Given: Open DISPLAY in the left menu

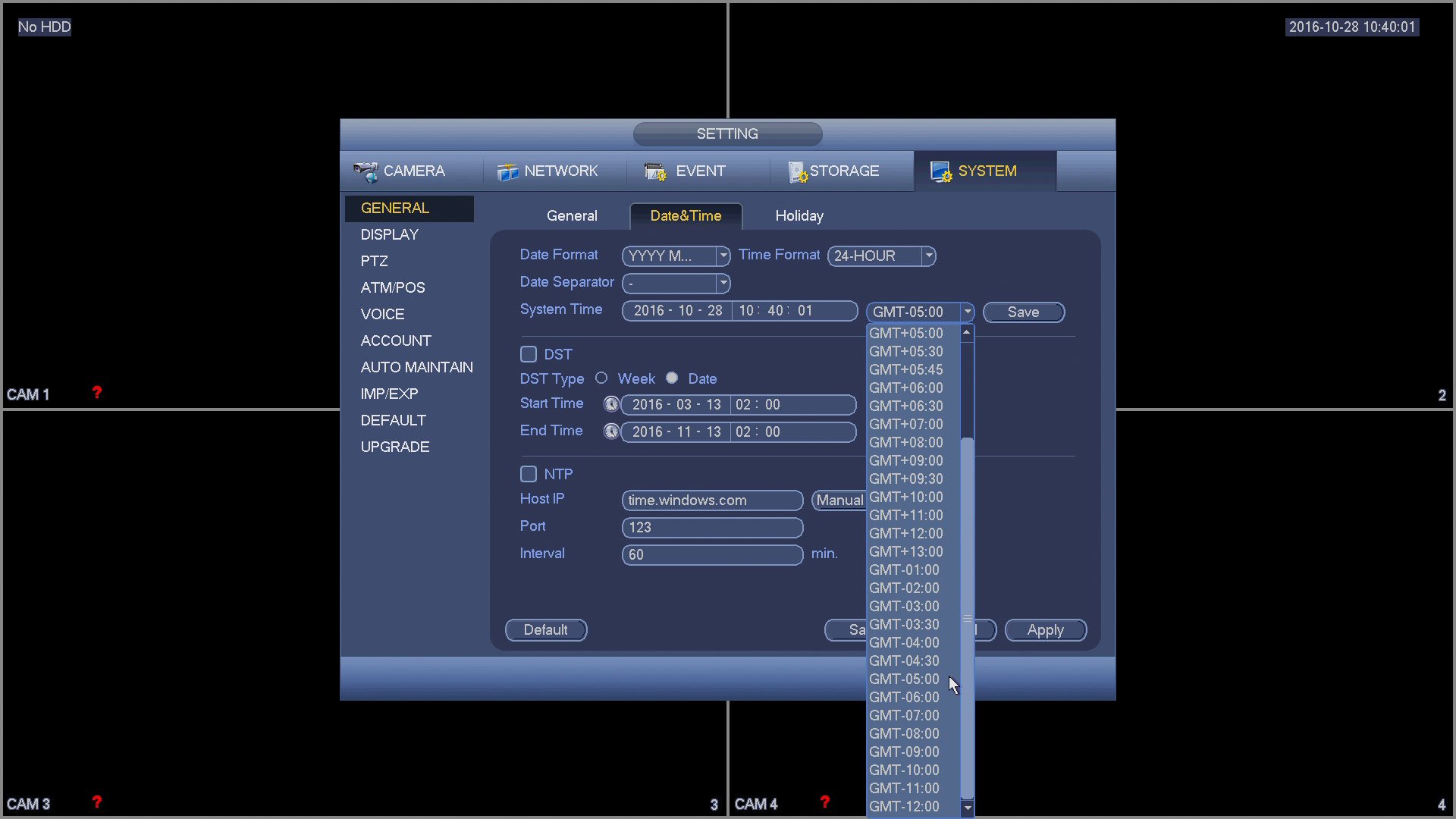Looking at the screenshot, I should pyautogui.click(x=389, y=235).
